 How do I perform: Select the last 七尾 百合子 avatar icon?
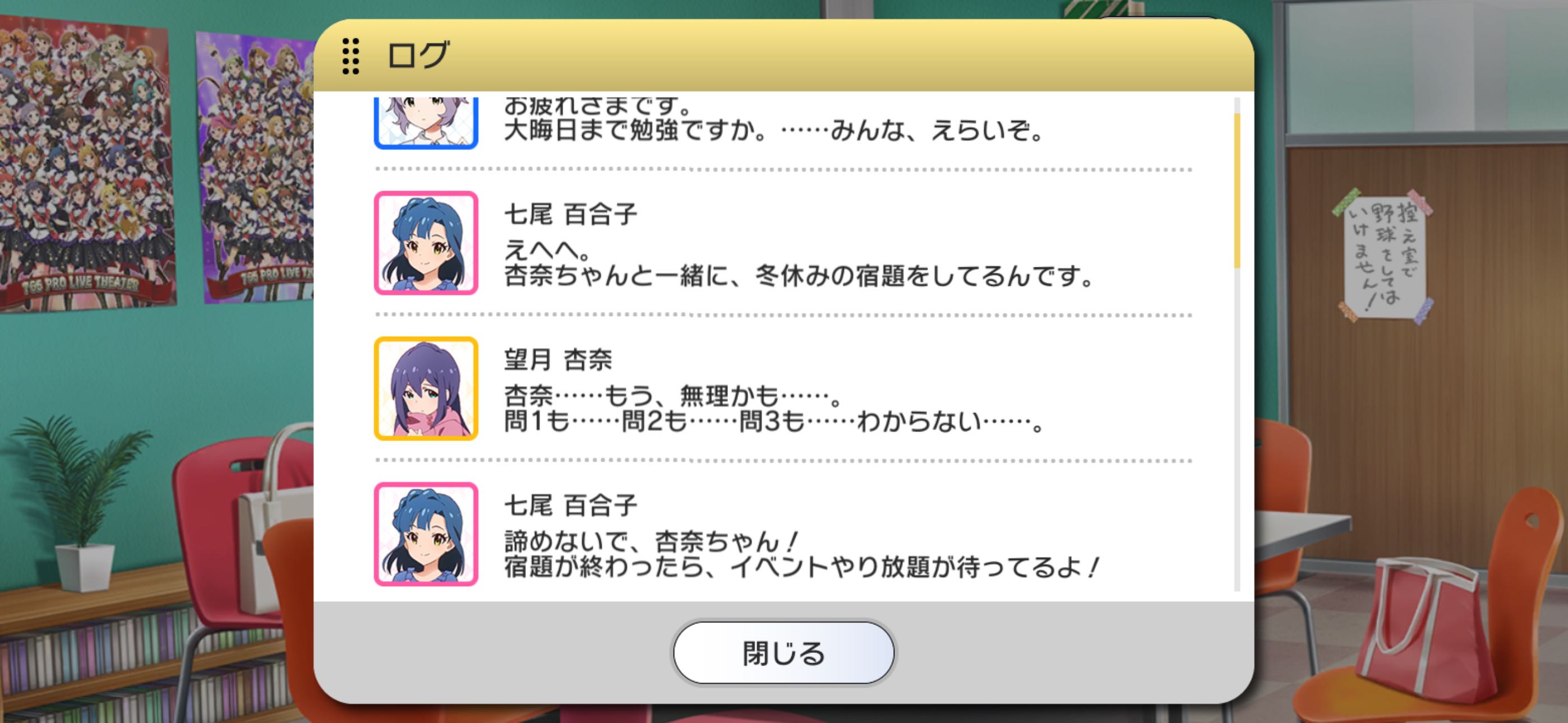tap(426, 534)
